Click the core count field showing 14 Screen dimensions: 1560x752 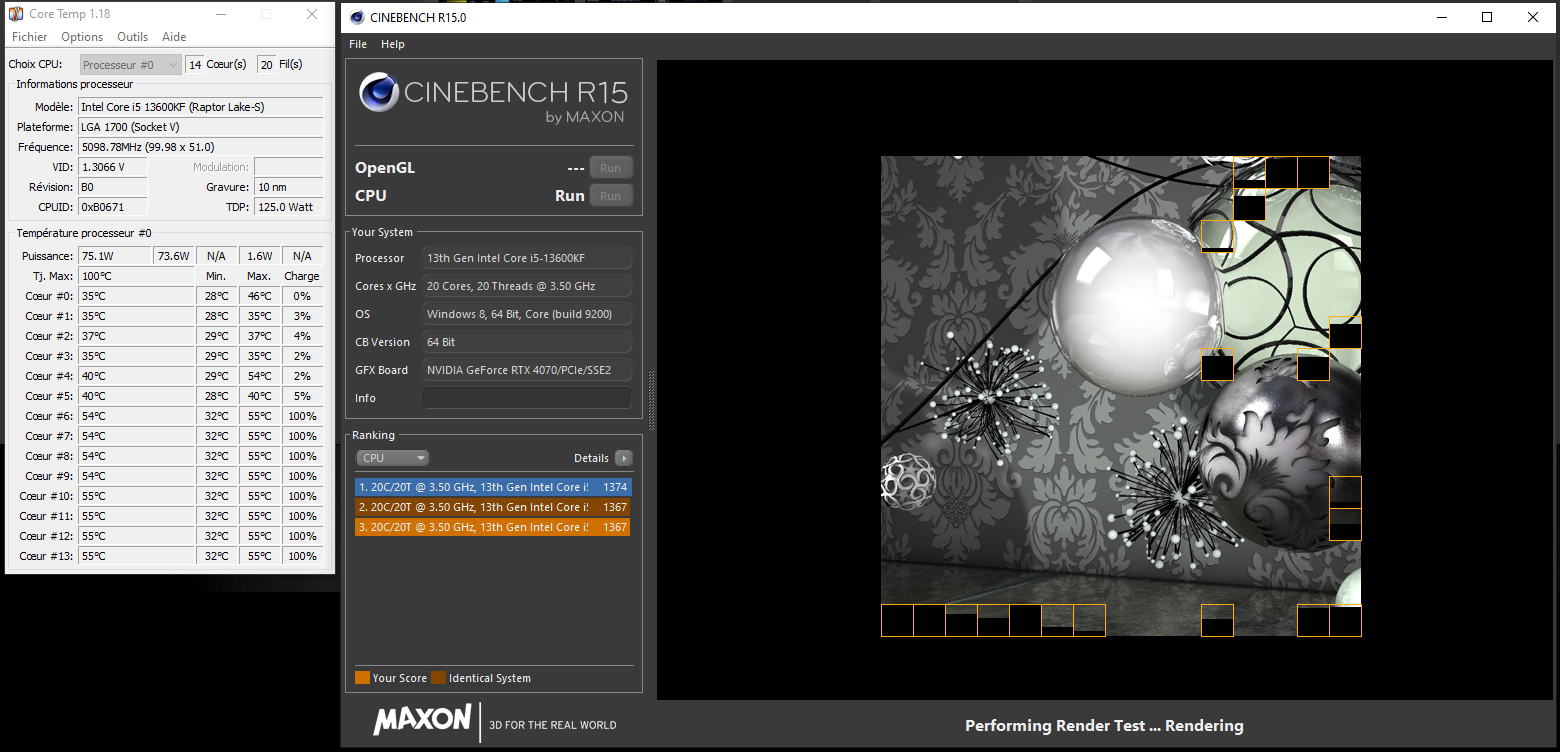pos(194,64)
